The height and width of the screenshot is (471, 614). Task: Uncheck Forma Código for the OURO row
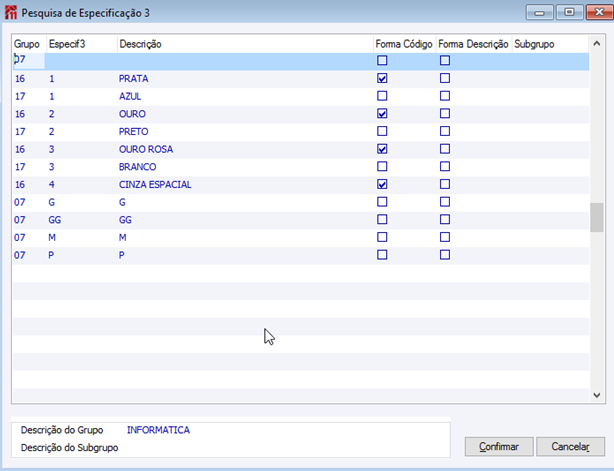click(382, 114)
